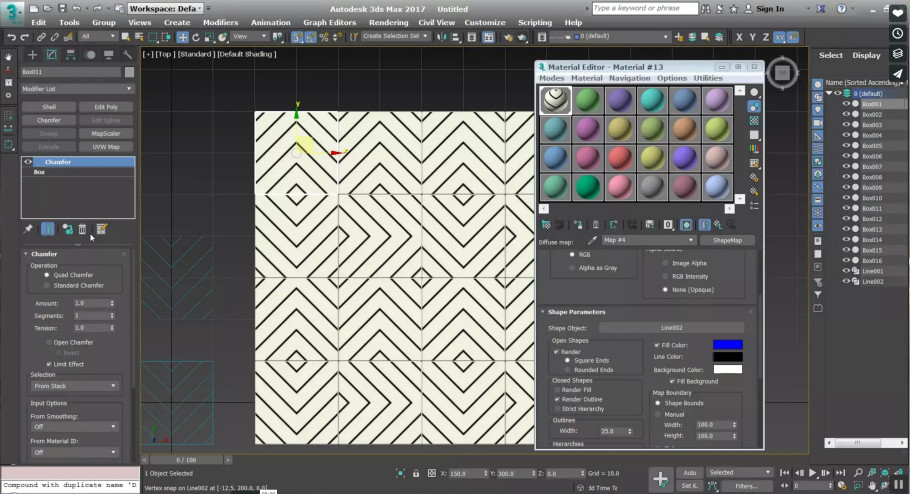
Task: Open the Selection From Stack dropdown
Action: point(74,386)
